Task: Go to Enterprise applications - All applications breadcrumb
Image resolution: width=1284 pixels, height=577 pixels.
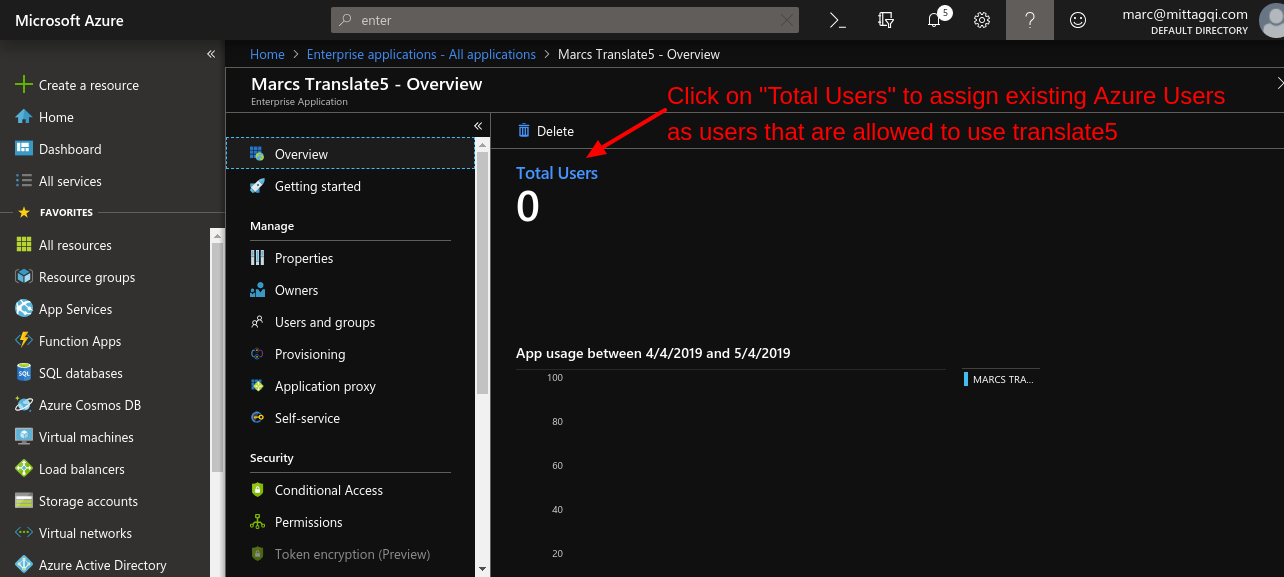Action: click(x=421, y=54)
